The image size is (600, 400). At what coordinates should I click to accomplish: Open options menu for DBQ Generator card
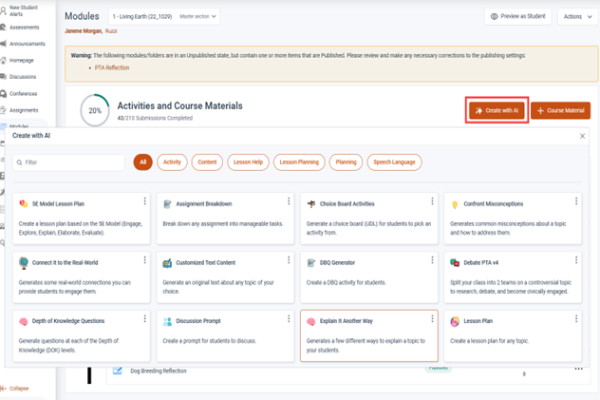pyautogui.click(x=432, y=260)
